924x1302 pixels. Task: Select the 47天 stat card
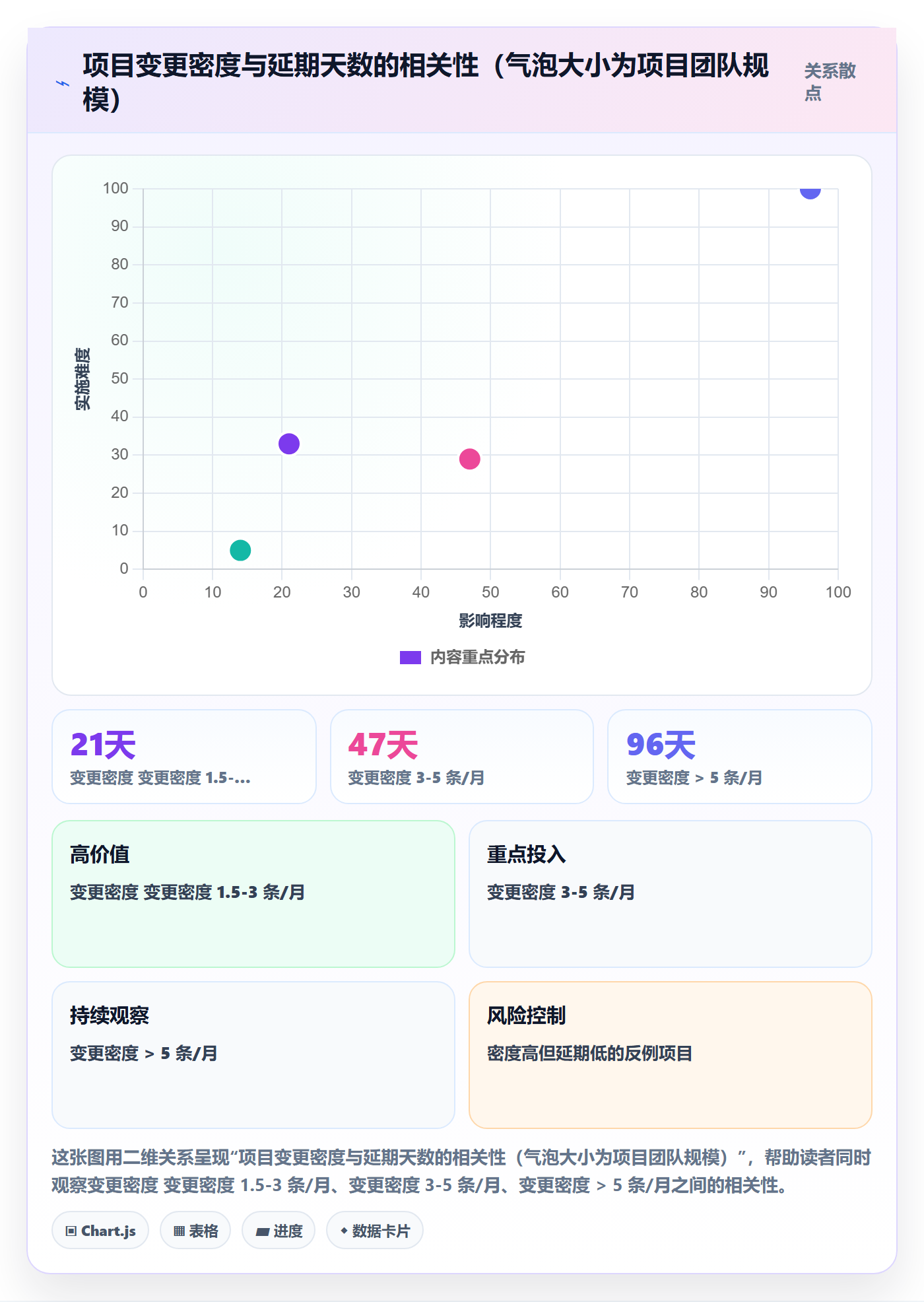[x=462, y=757]
